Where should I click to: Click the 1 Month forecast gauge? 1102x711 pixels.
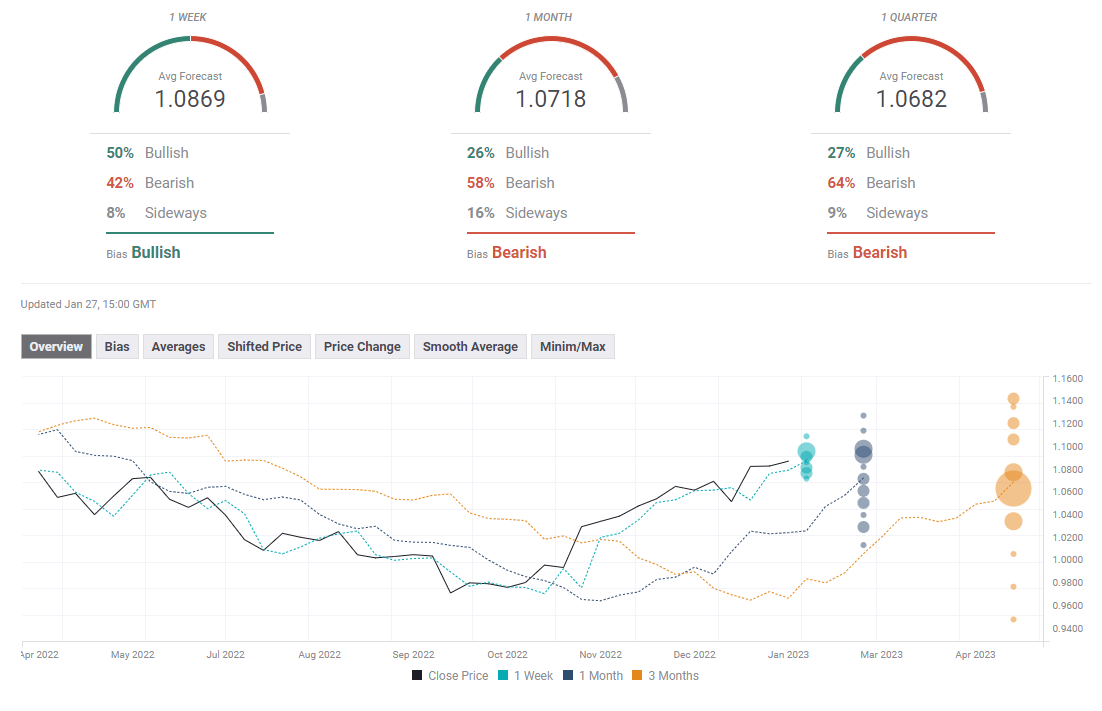coord(551,80)
